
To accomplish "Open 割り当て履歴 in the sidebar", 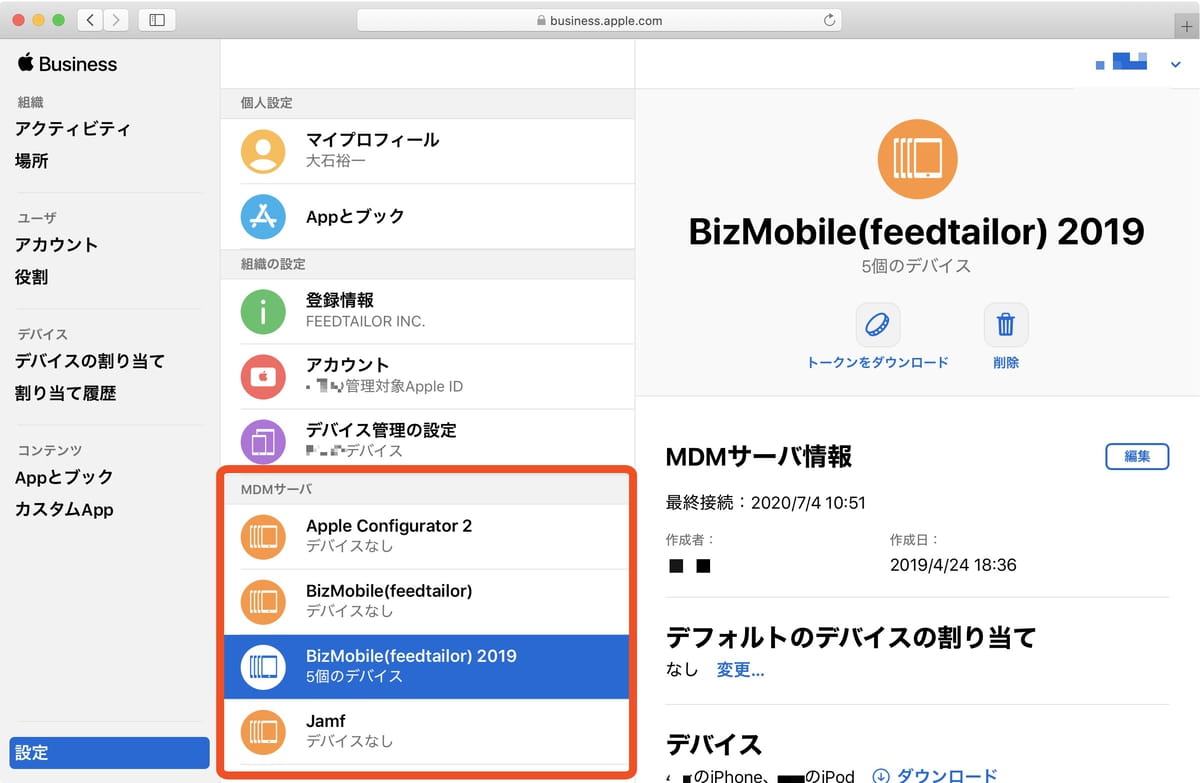I will 65,393.
